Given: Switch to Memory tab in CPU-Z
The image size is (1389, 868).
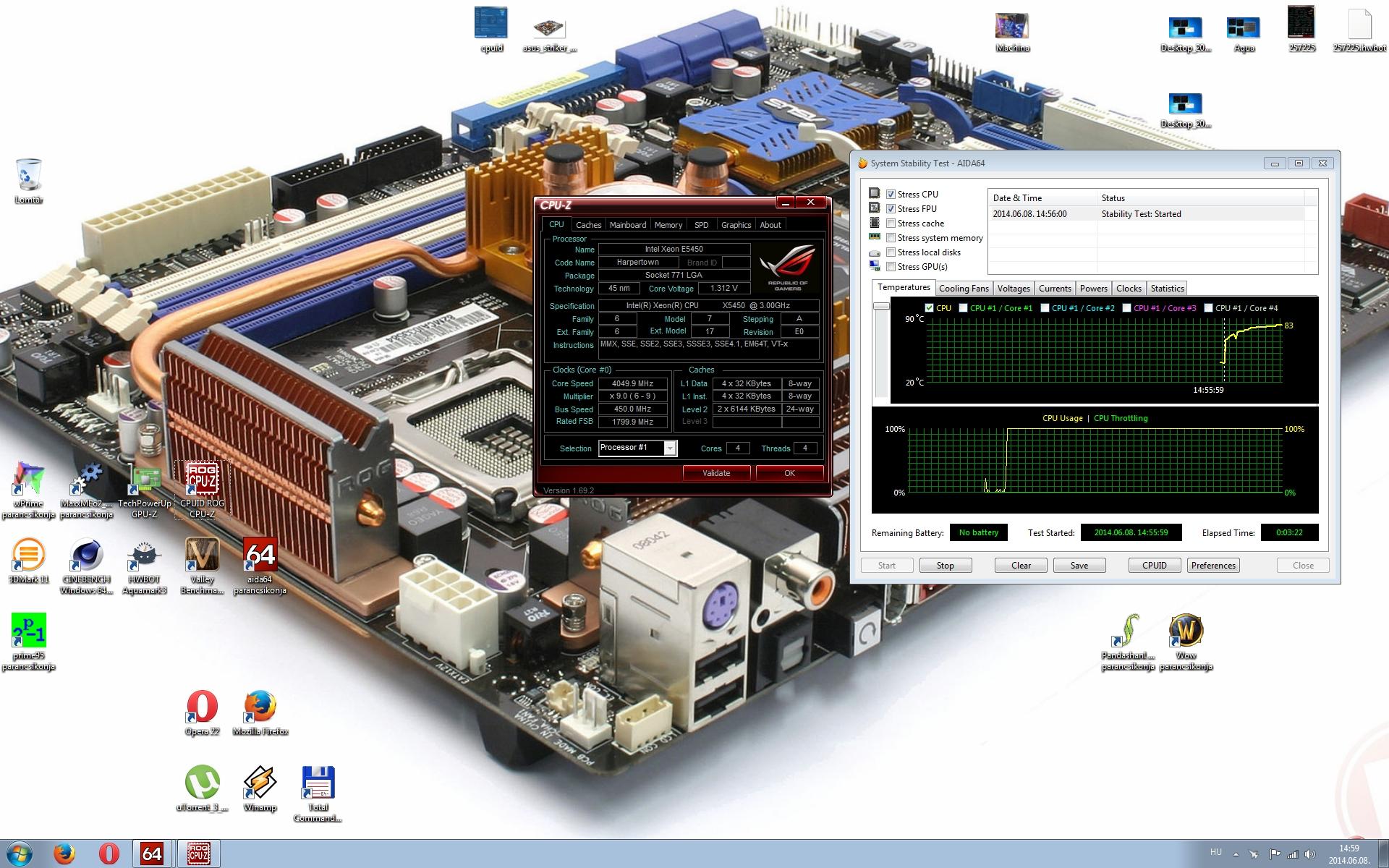Looking at the screenshot, I should 668,225.
